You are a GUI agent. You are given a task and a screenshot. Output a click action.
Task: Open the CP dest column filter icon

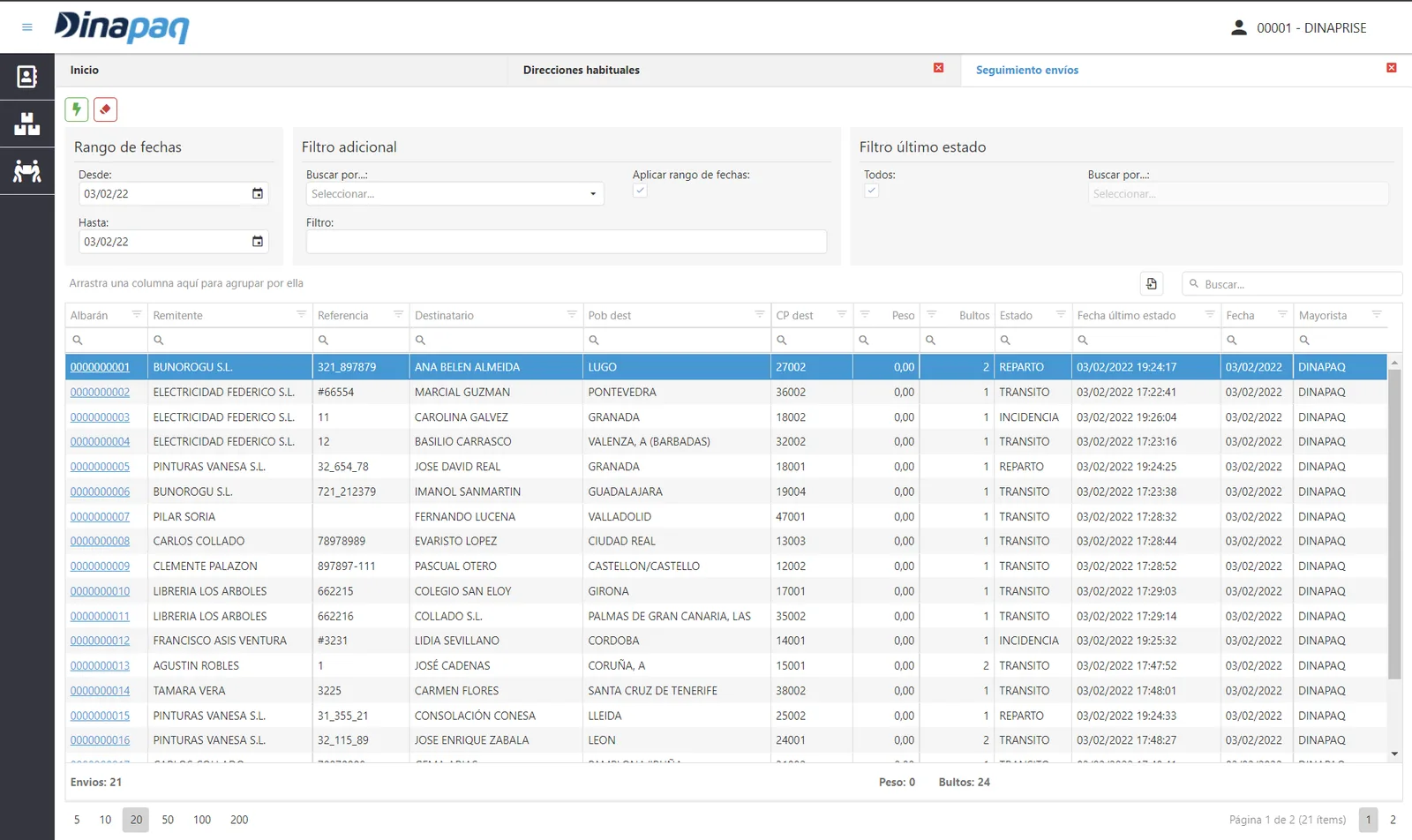click(x=841, y=314)
